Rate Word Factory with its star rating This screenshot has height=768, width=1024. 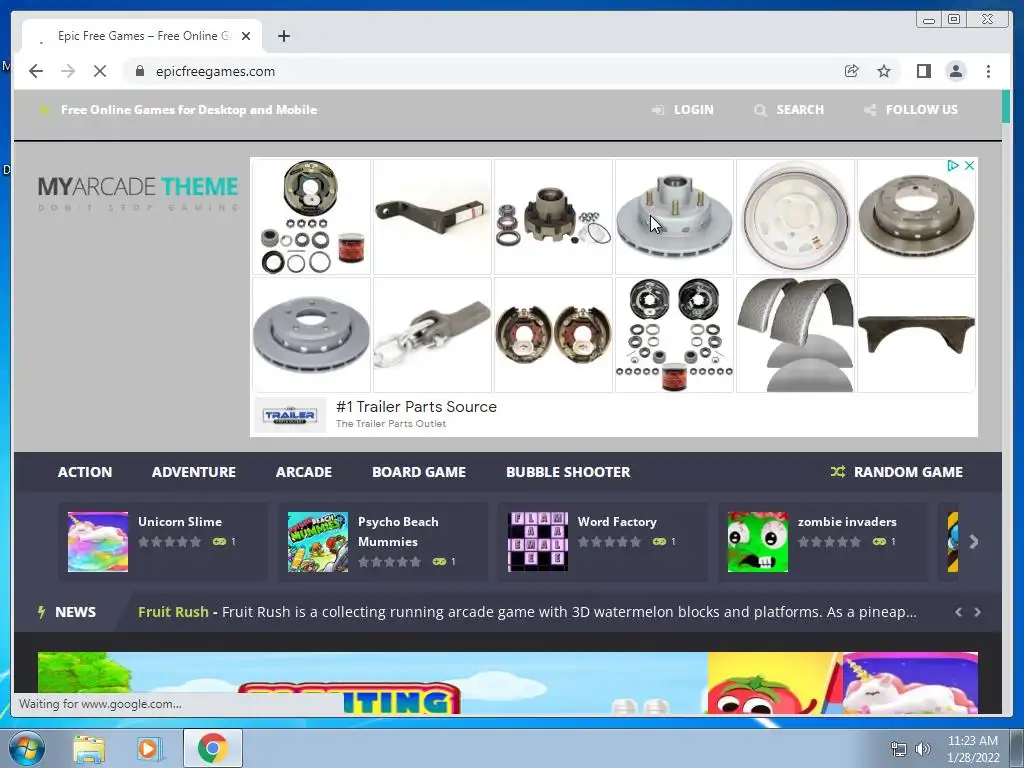pos(609,542)
